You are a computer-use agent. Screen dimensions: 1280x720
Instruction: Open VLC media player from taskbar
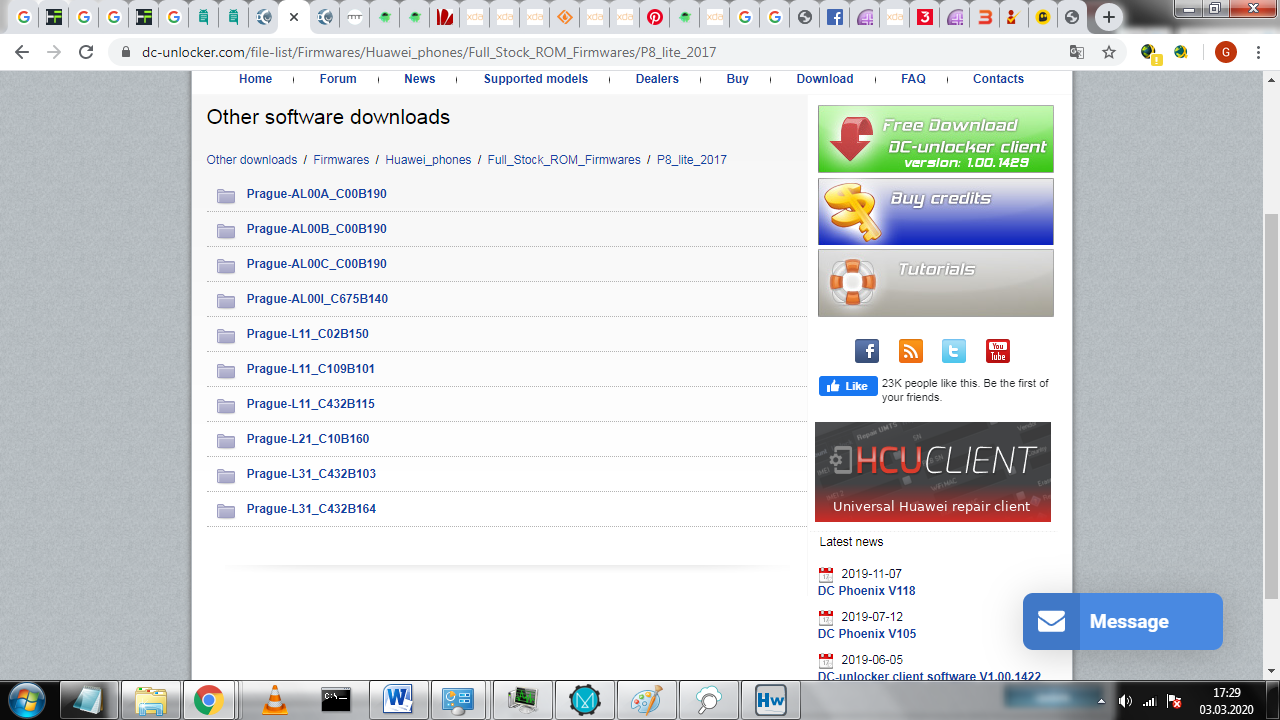pos(274,700)
